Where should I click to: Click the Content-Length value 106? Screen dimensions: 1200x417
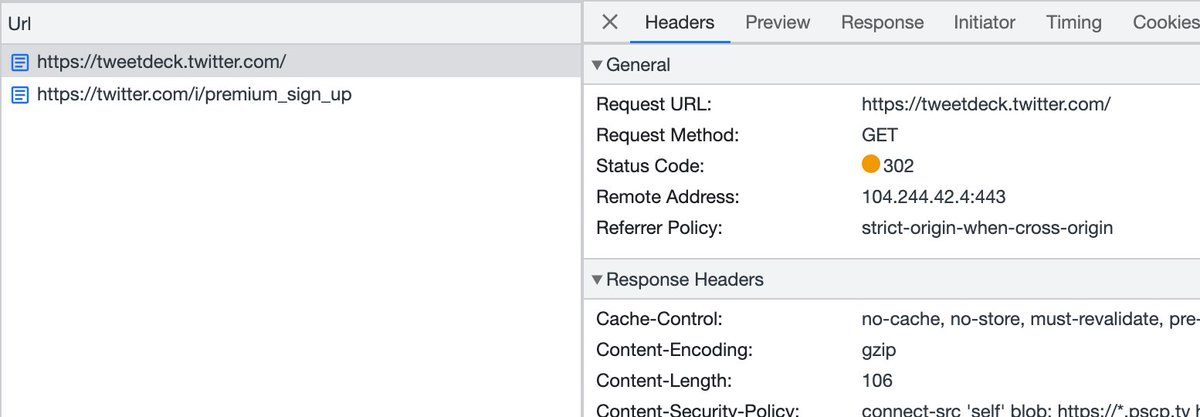[x=877, y=381]
